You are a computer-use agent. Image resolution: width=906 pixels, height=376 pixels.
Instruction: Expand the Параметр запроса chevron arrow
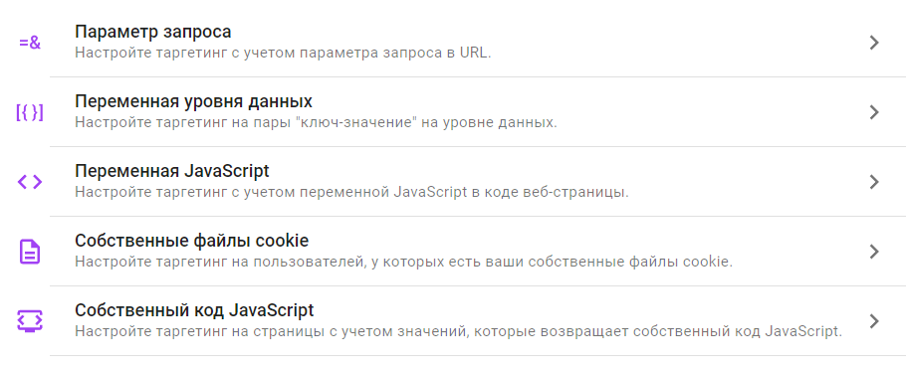point(874,43)
